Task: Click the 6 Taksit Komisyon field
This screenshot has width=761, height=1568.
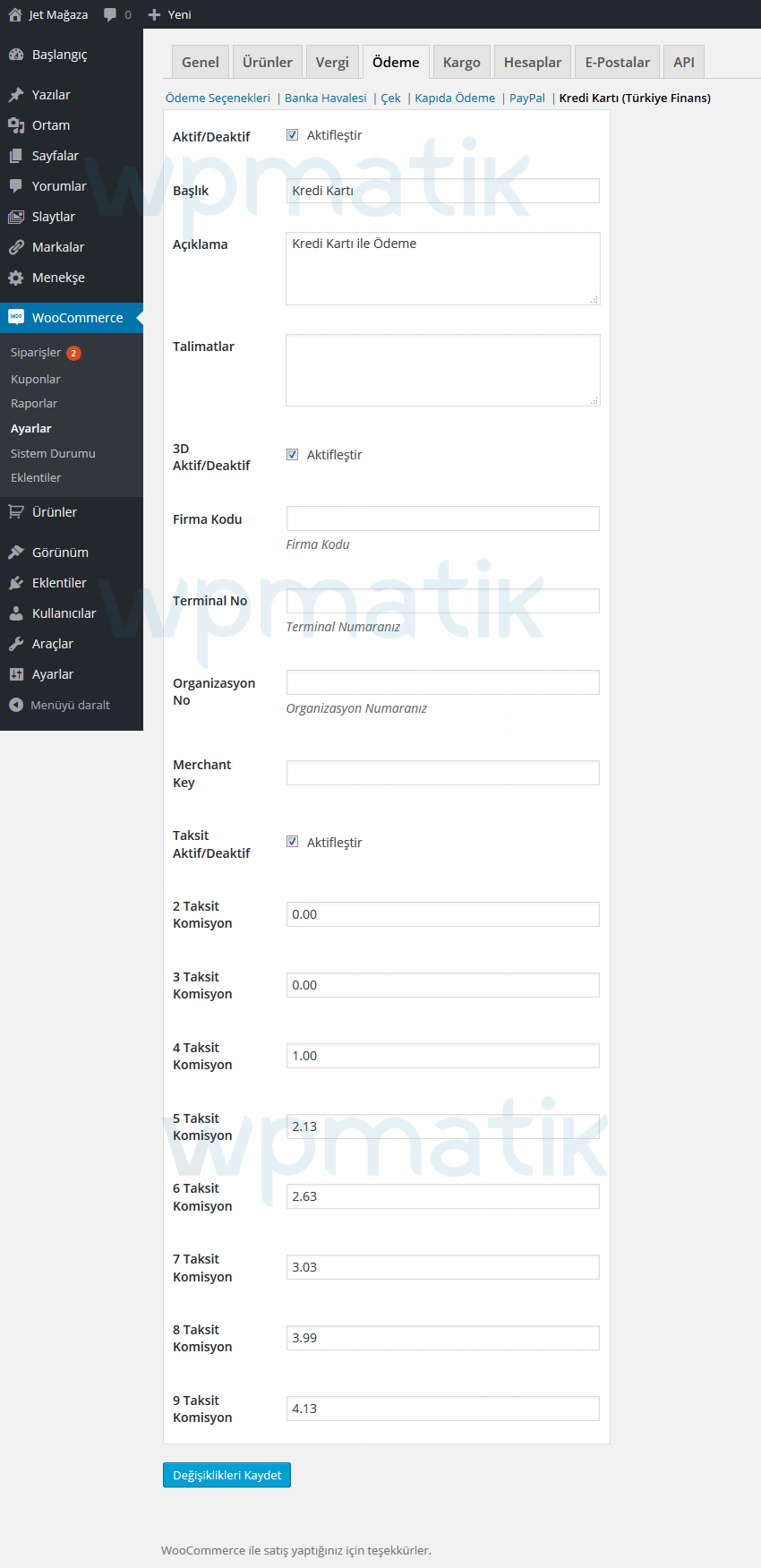Action: (x=443, y=1196)
